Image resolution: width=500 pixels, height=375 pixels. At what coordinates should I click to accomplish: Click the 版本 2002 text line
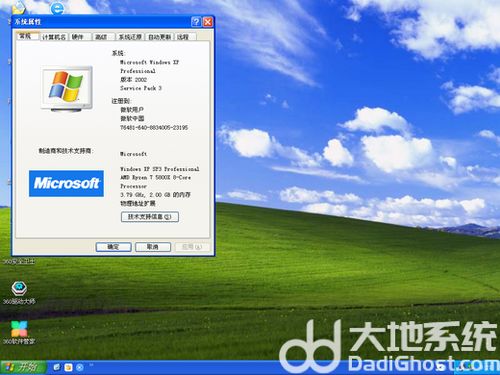pyautogui.click(x=133, y=80)
